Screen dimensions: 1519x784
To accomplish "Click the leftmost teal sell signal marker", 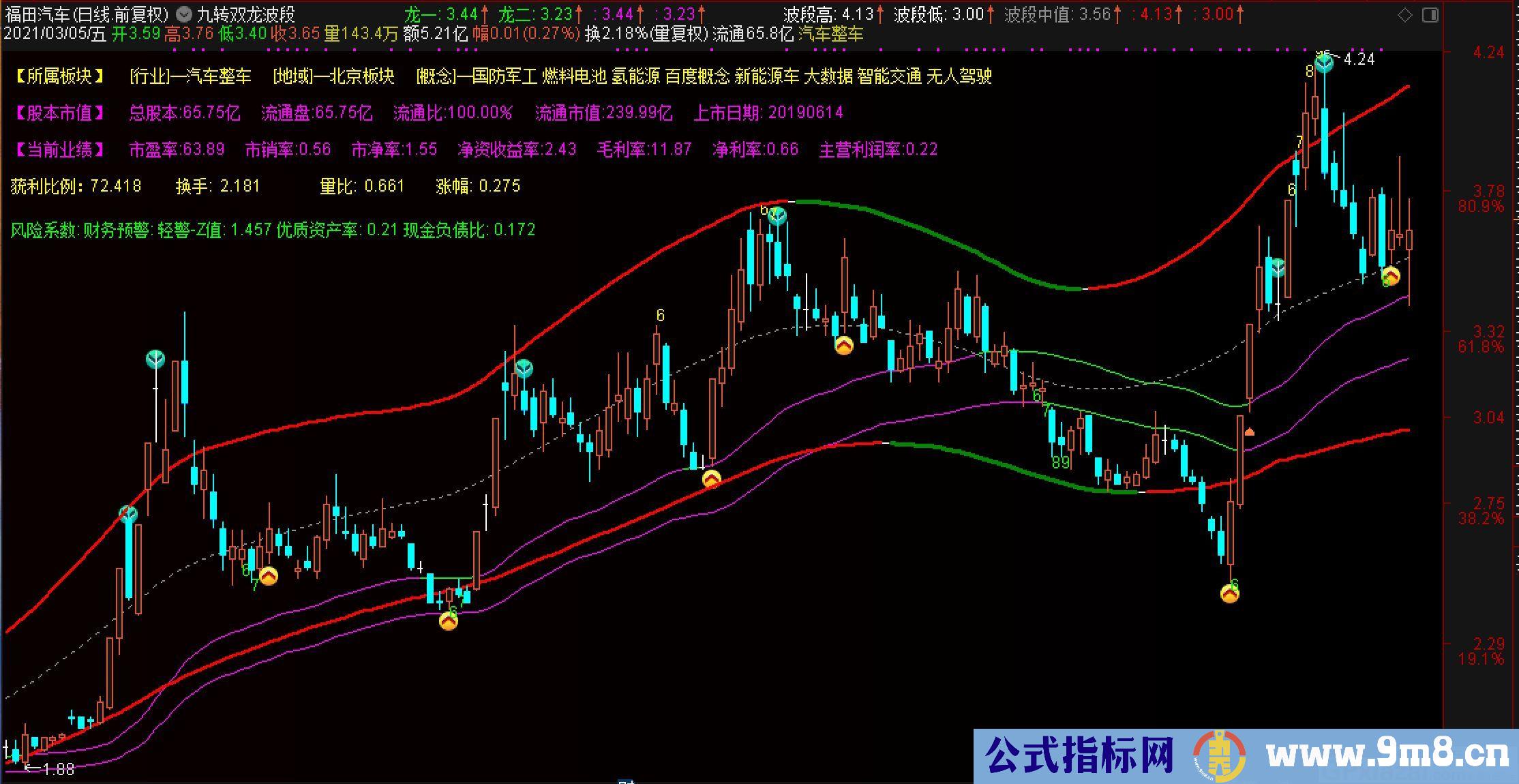I will (128, 514).
